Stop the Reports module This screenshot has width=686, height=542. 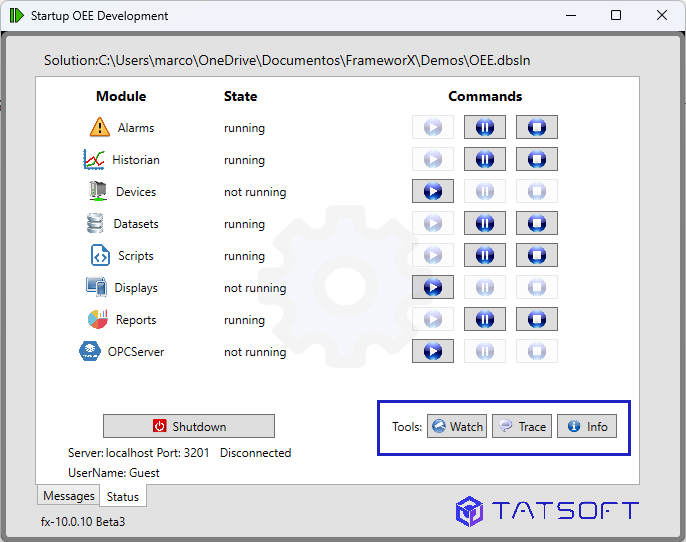536,319
